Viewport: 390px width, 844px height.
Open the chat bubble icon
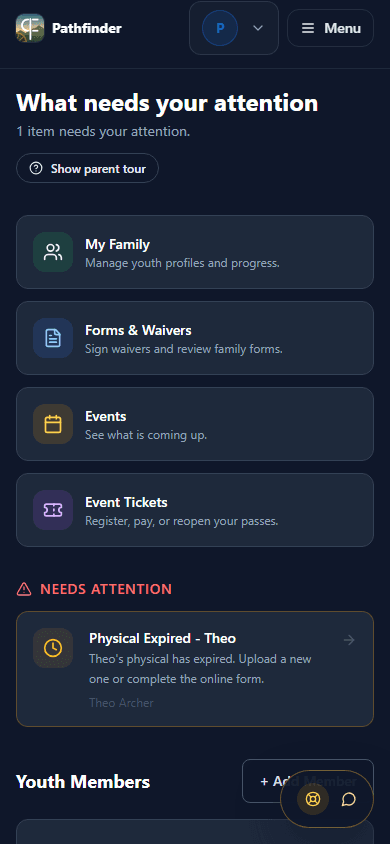point(349,799)
